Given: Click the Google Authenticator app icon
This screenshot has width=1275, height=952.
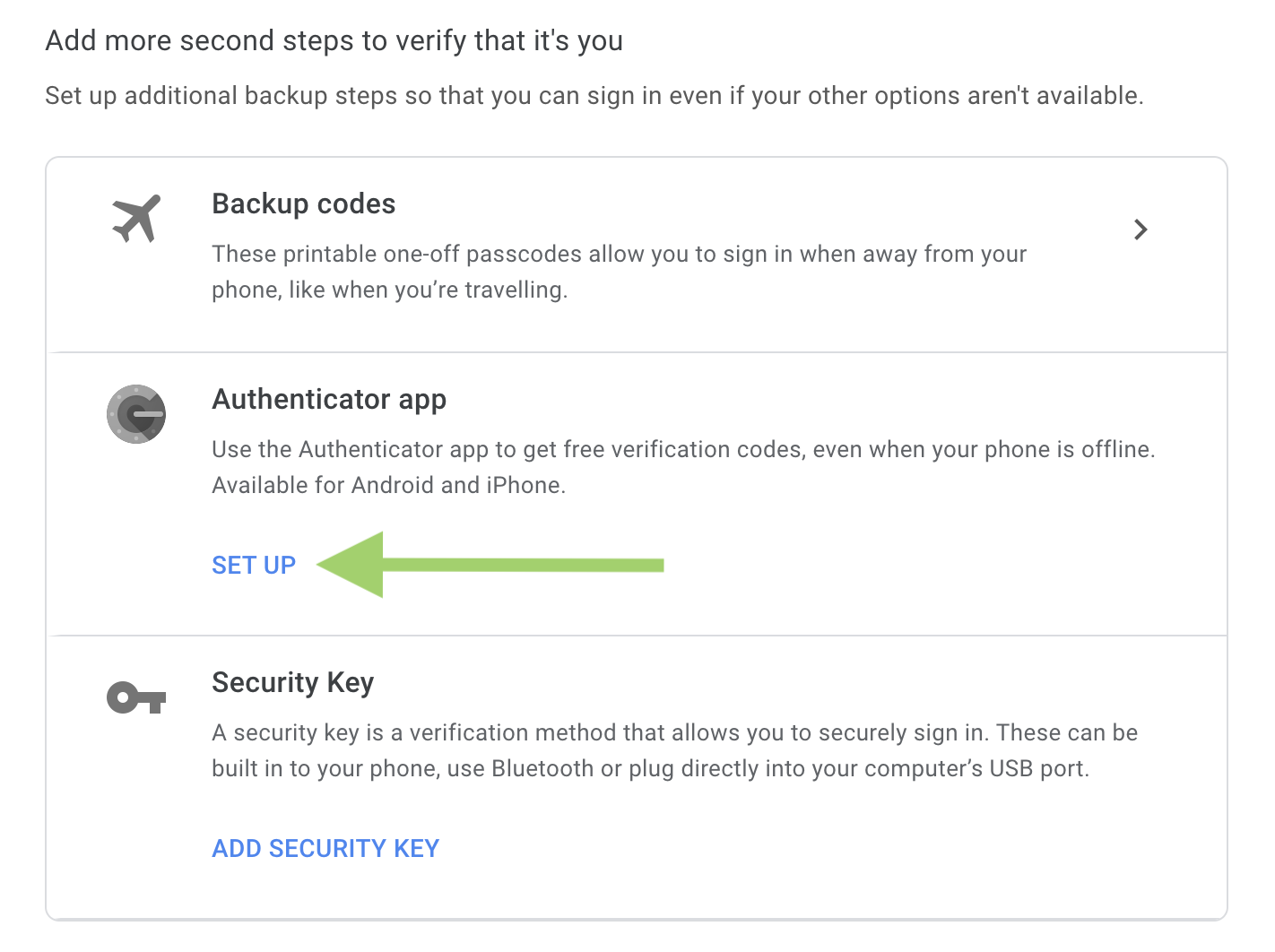Looking at the screenshot, I should pyautogui.click(x=136, y=414).
